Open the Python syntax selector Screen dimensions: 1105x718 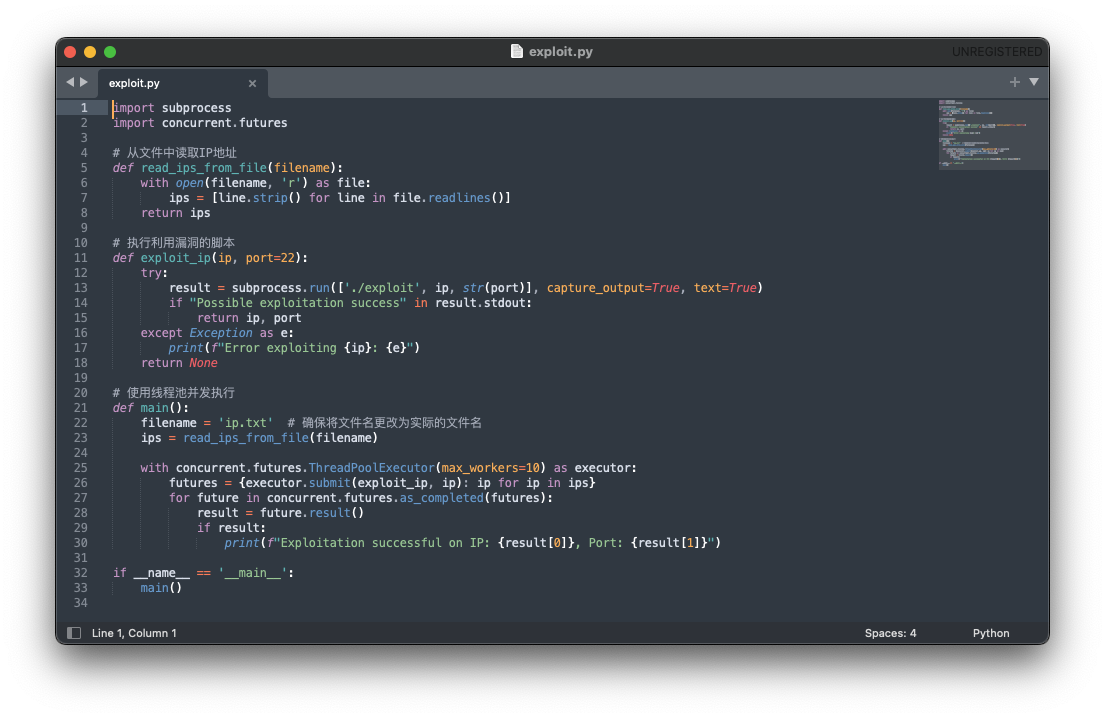point(991,633)
